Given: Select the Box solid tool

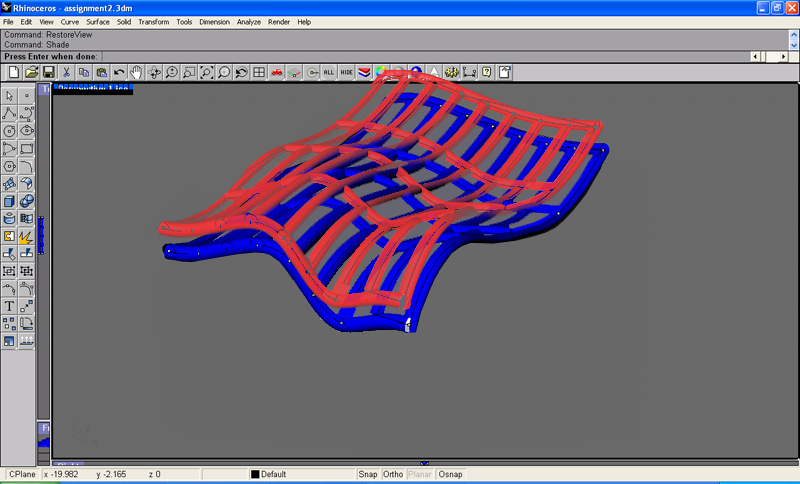Looking at the screenshot, I should coord(9,201).
